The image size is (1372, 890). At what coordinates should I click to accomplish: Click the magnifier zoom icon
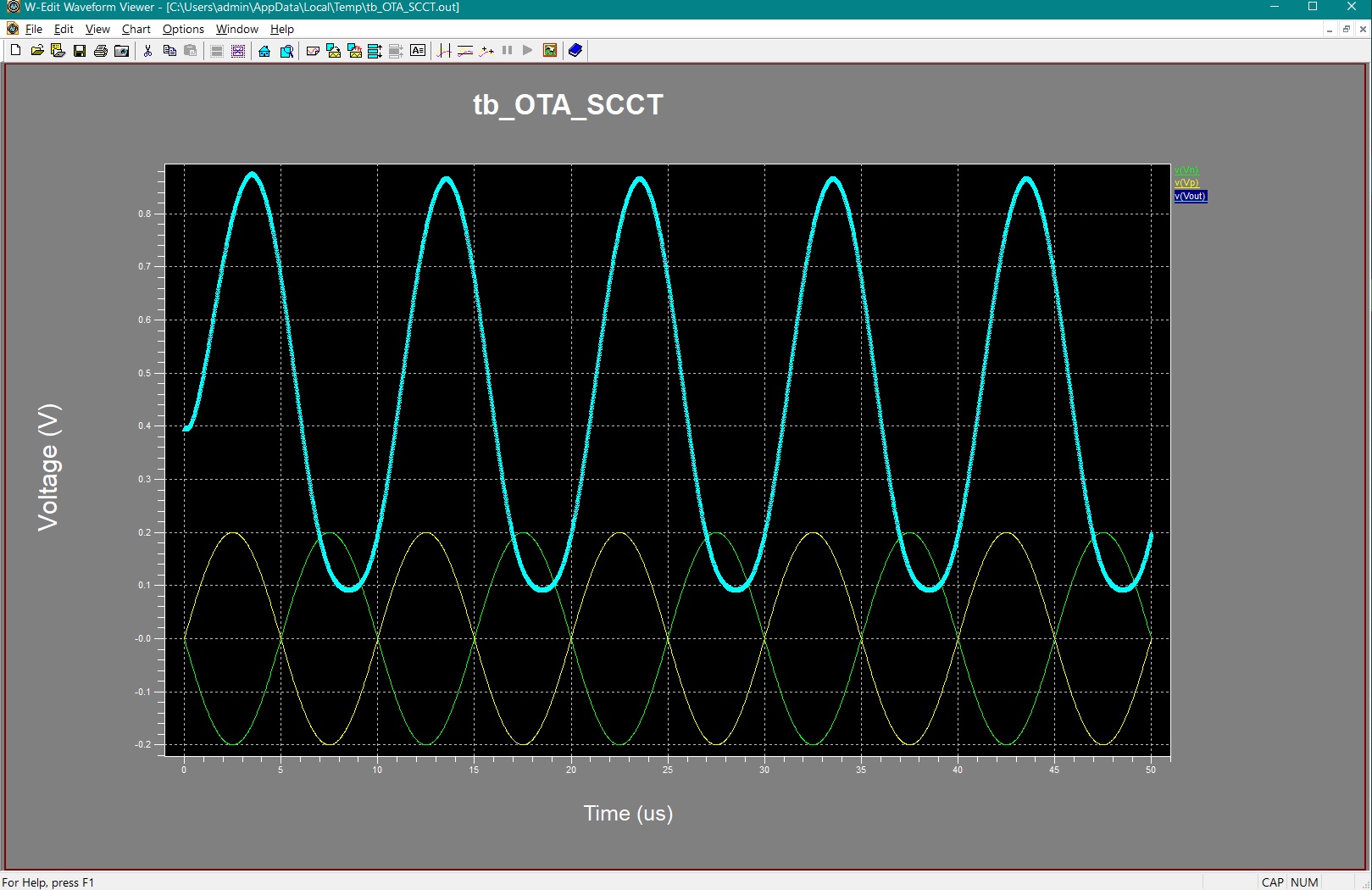pos(286,51)
